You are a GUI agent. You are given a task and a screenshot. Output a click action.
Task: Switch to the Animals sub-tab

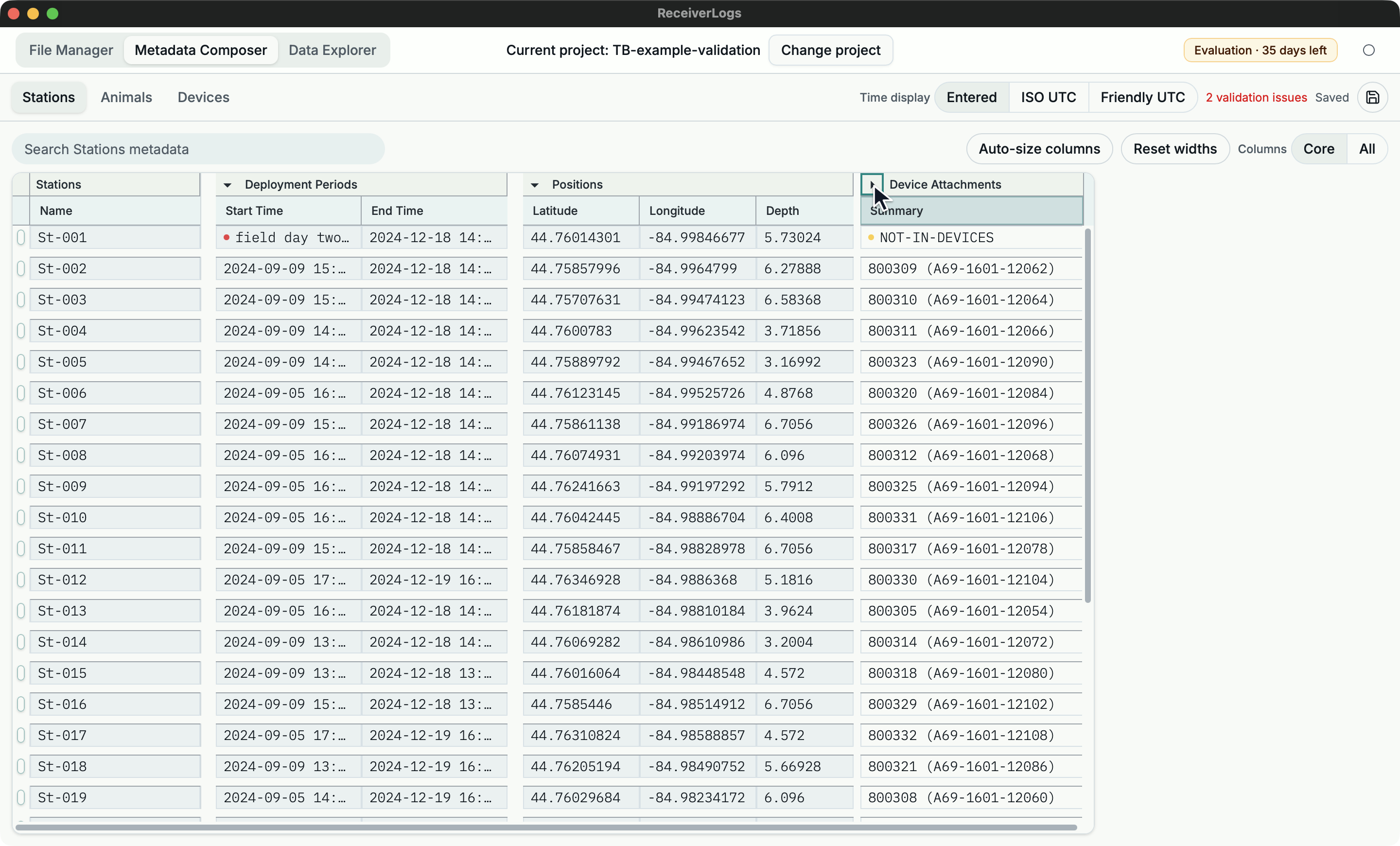126,97
